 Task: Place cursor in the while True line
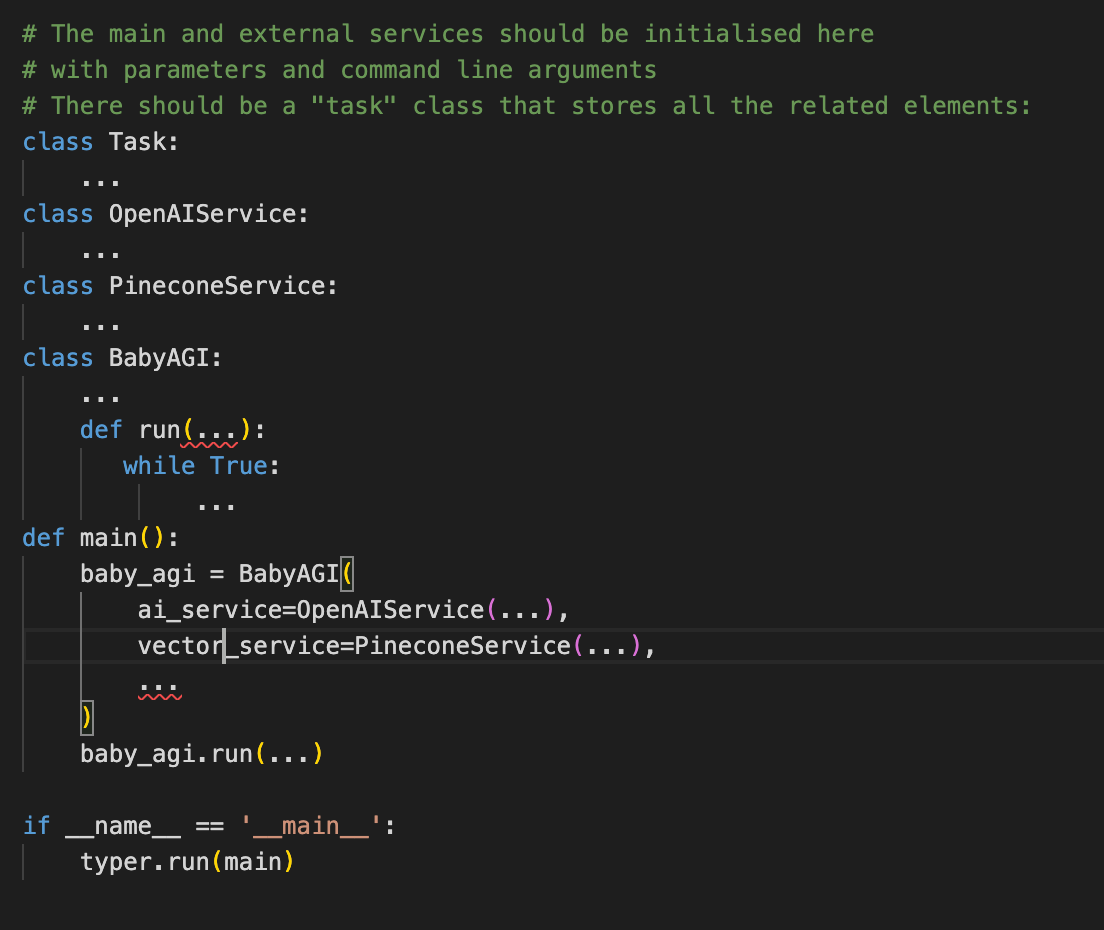(x=200, y=465)
